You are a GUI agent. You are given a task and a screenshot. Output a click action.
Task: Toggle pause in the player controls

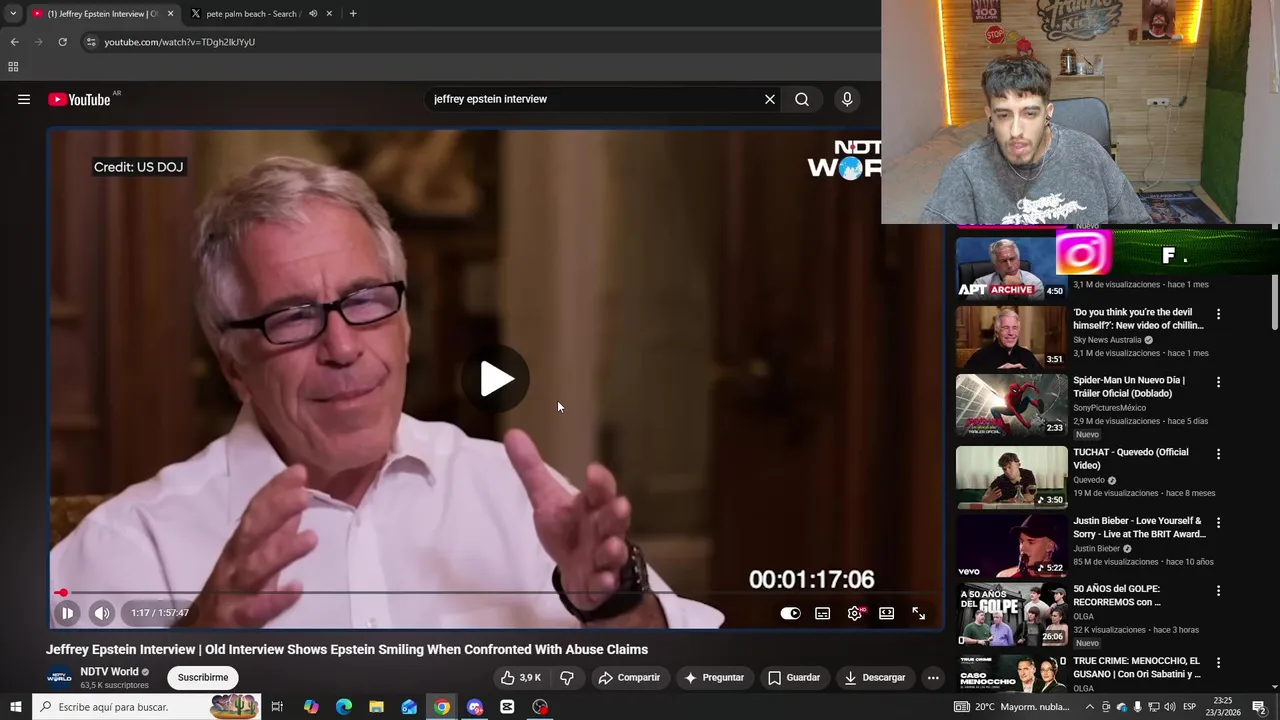pyautogui.click(x=67, y=613)
